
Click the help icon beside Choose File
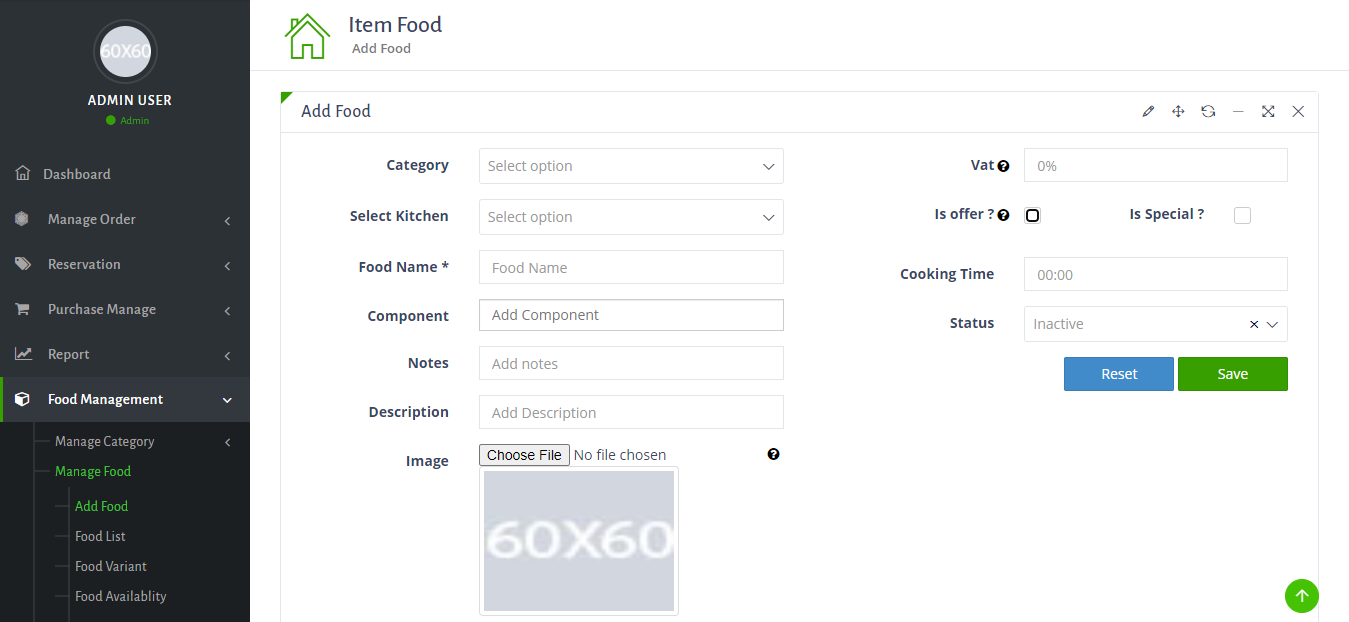tap(773, 454)
